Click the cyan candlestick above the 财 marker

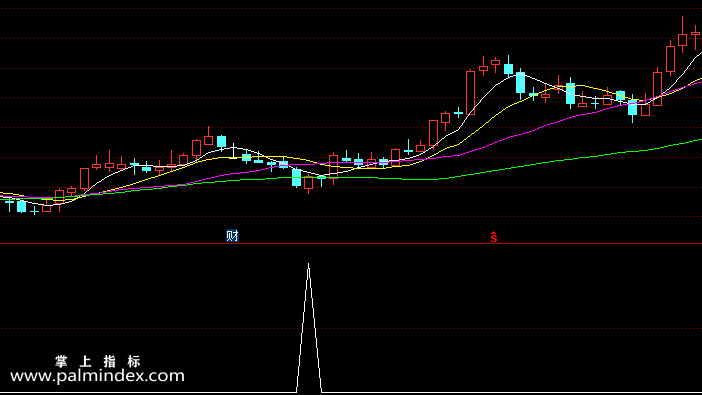tap(221, 142)
